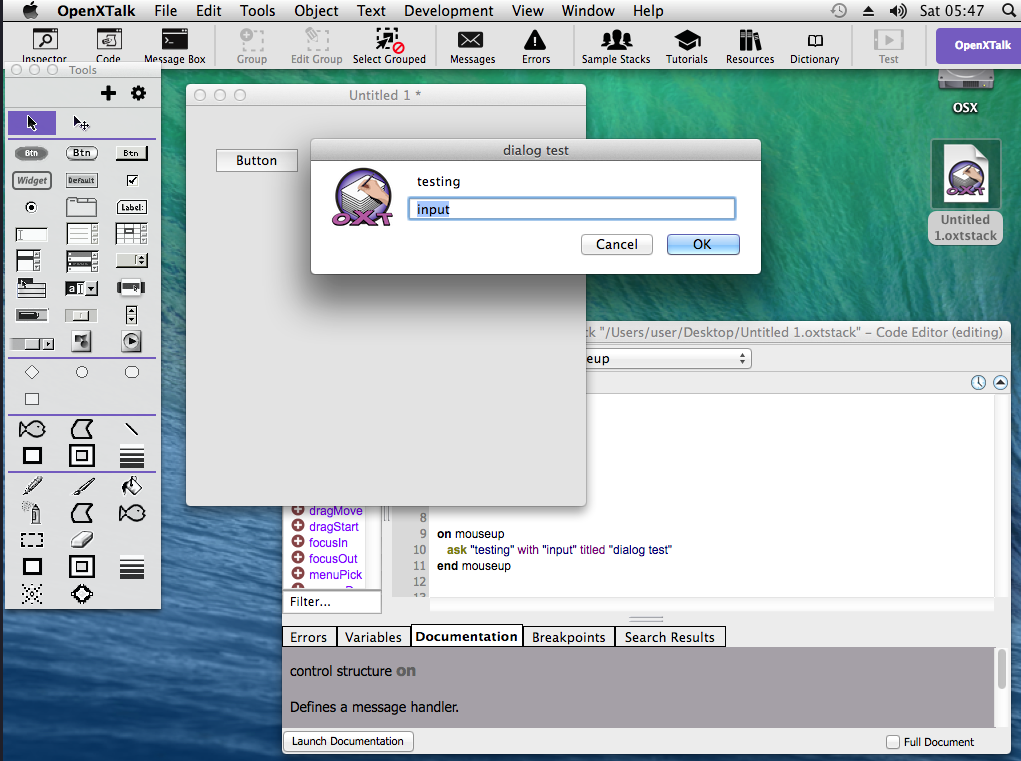Click the plus icon beside dragStart
This screenshot has height=761, width=1021.
(x=298, y=526)
